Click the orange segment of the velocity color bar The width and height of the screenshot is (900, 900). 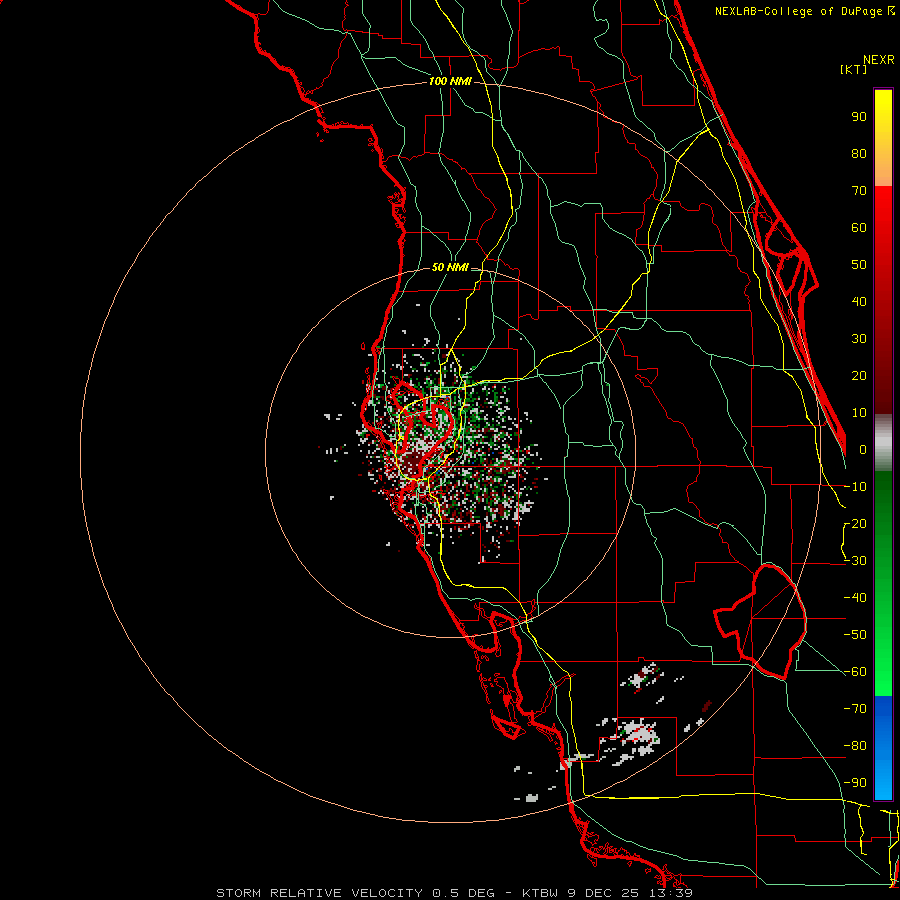[883, 166]
